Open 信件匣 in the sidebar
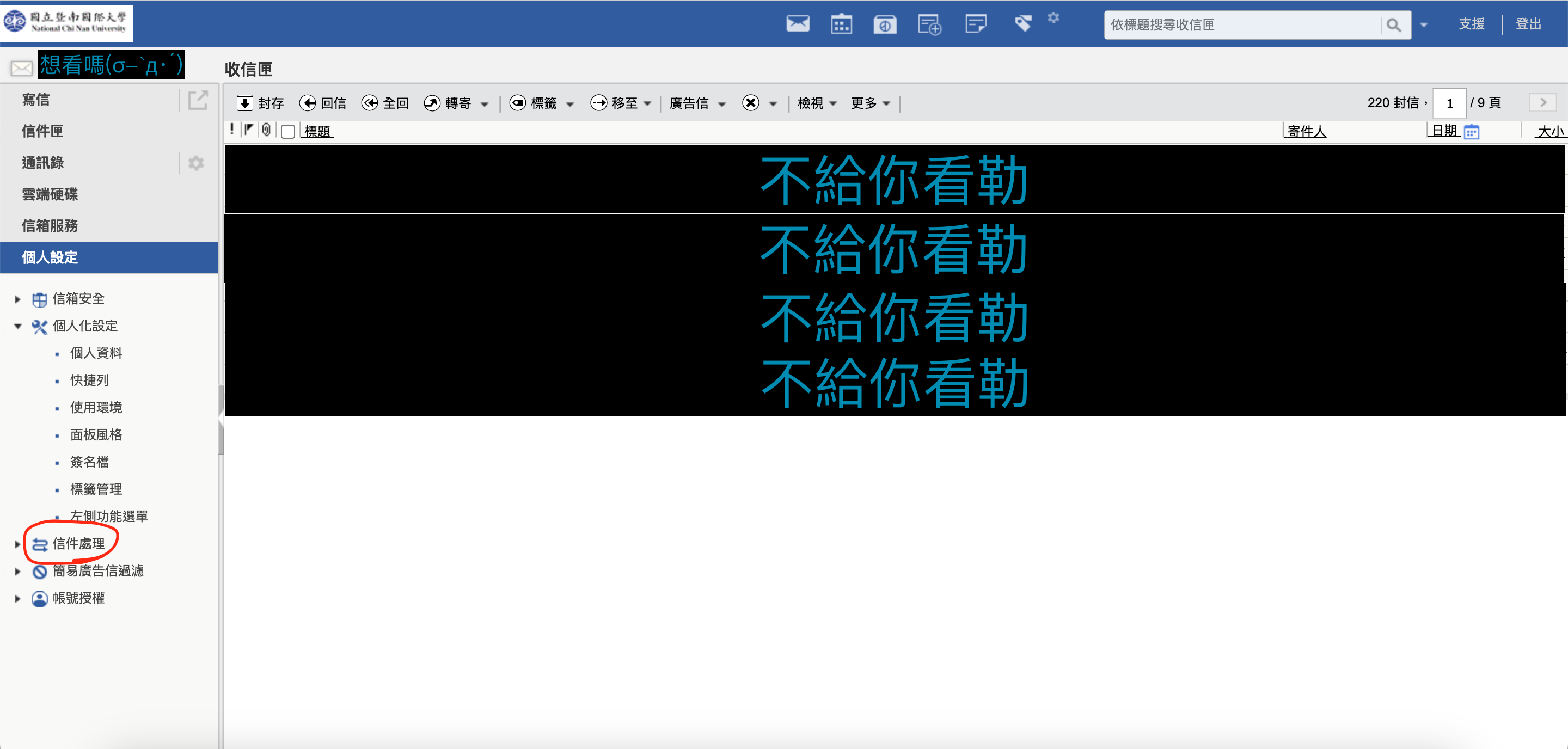 [42, 131]
